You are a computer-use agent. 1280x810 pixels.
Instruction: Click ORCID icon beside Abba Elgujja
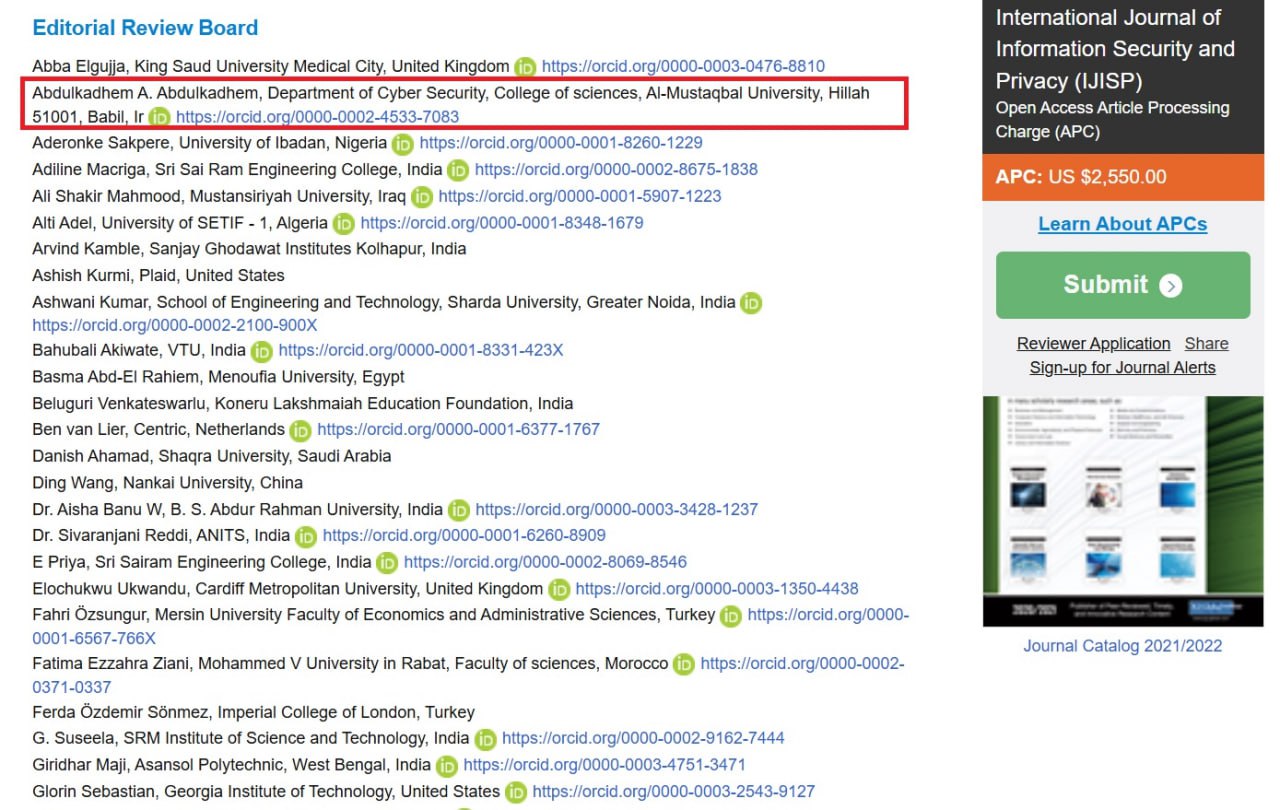(x=525, y=67)
